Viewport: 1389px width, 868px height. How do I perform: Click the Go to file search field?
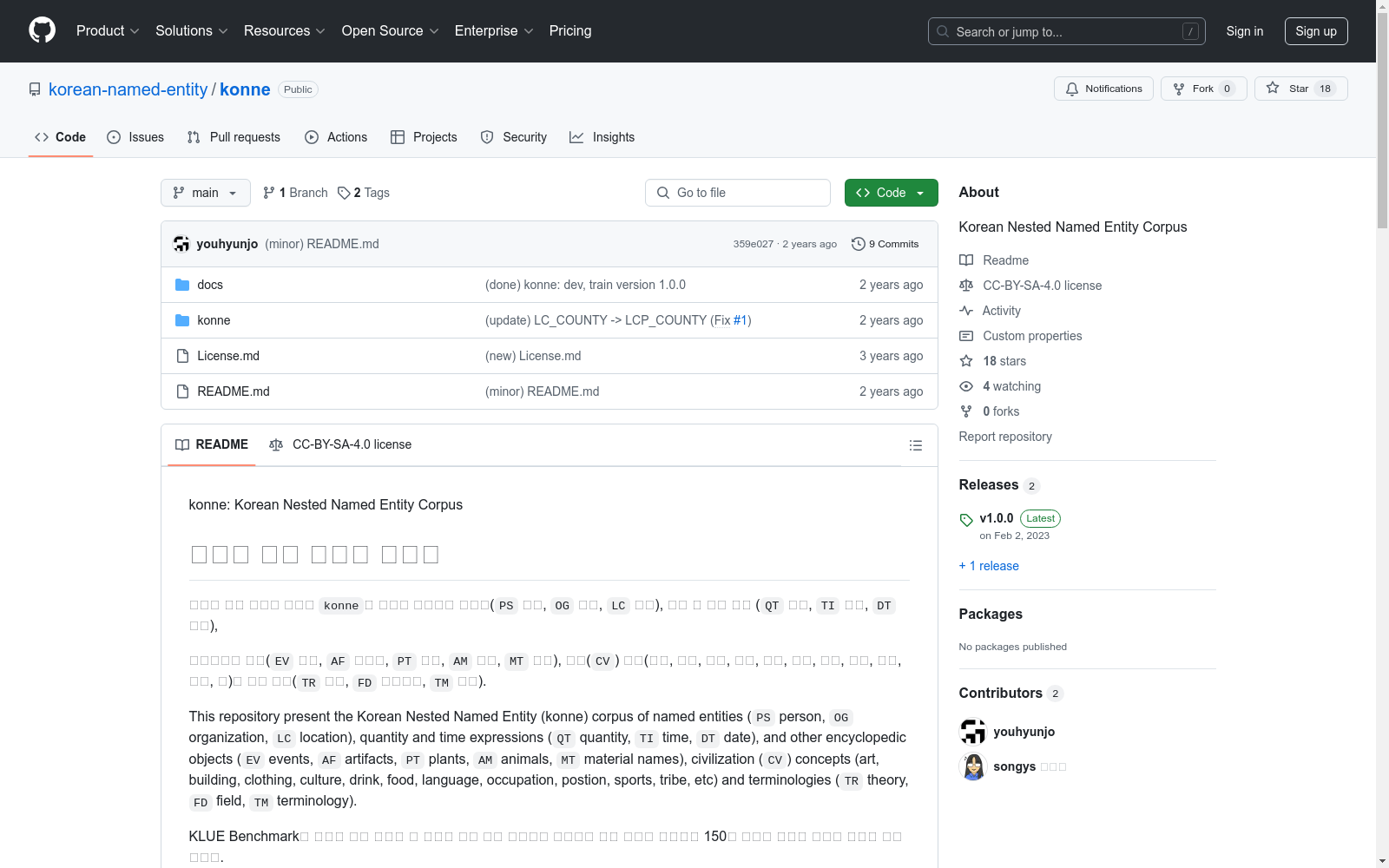738,193
